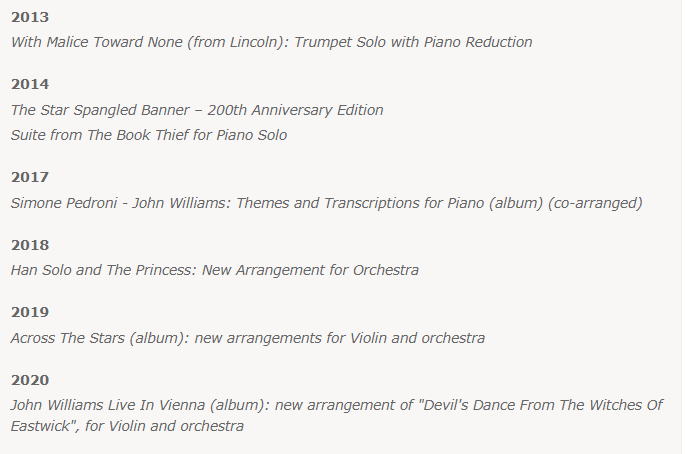685x454 pixels.
Task: Select The Star Spangled Banner entry
Action: point(197,110)
